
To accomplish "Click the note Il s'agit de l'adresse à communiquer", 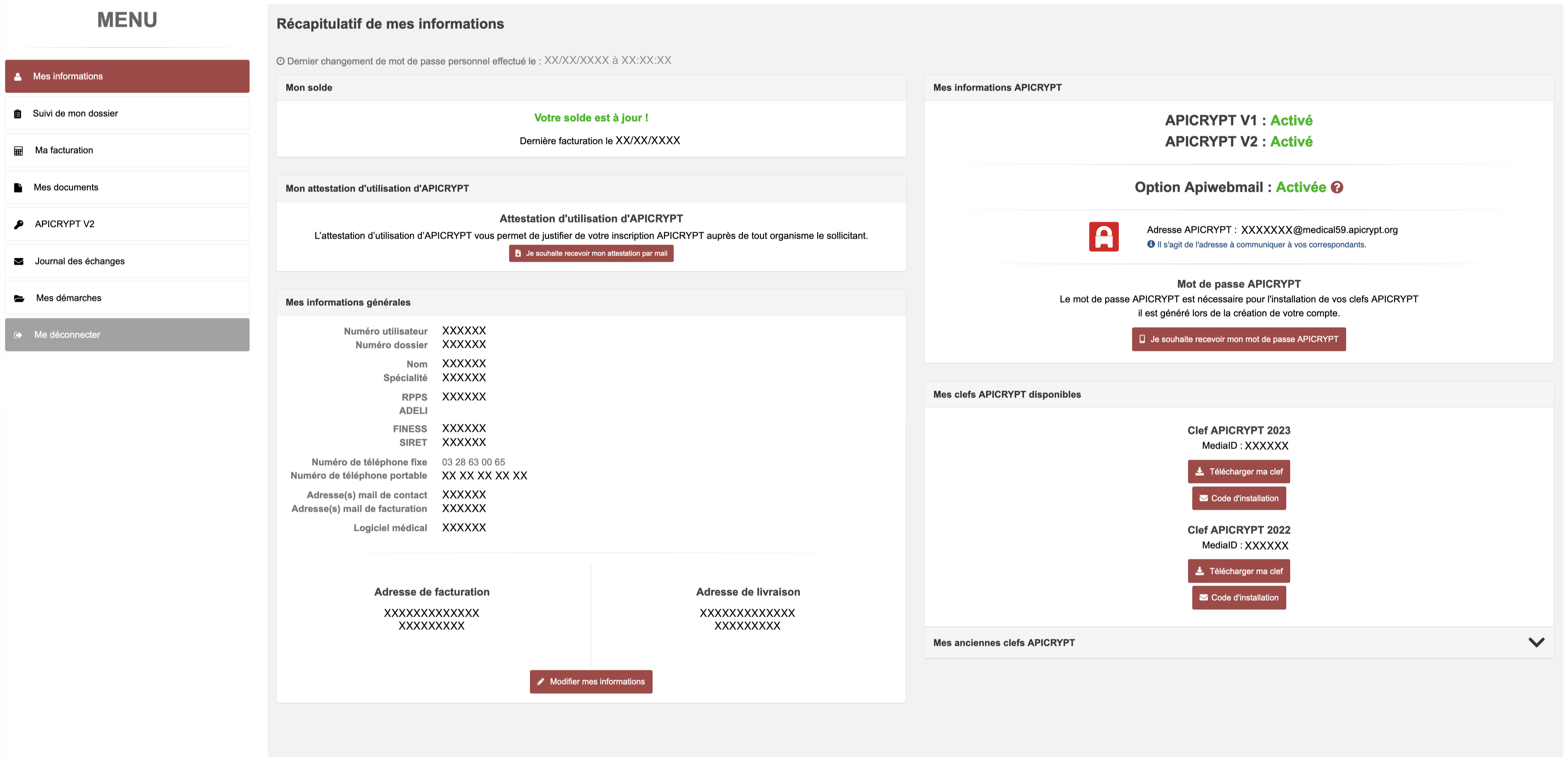I will point(1261,245).
